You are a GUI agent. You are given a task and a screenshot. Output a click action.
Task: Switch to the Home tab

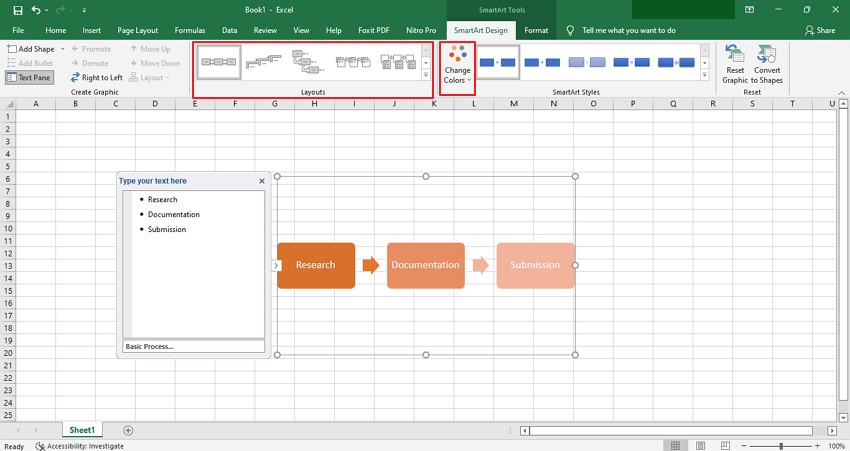(56, 30)
